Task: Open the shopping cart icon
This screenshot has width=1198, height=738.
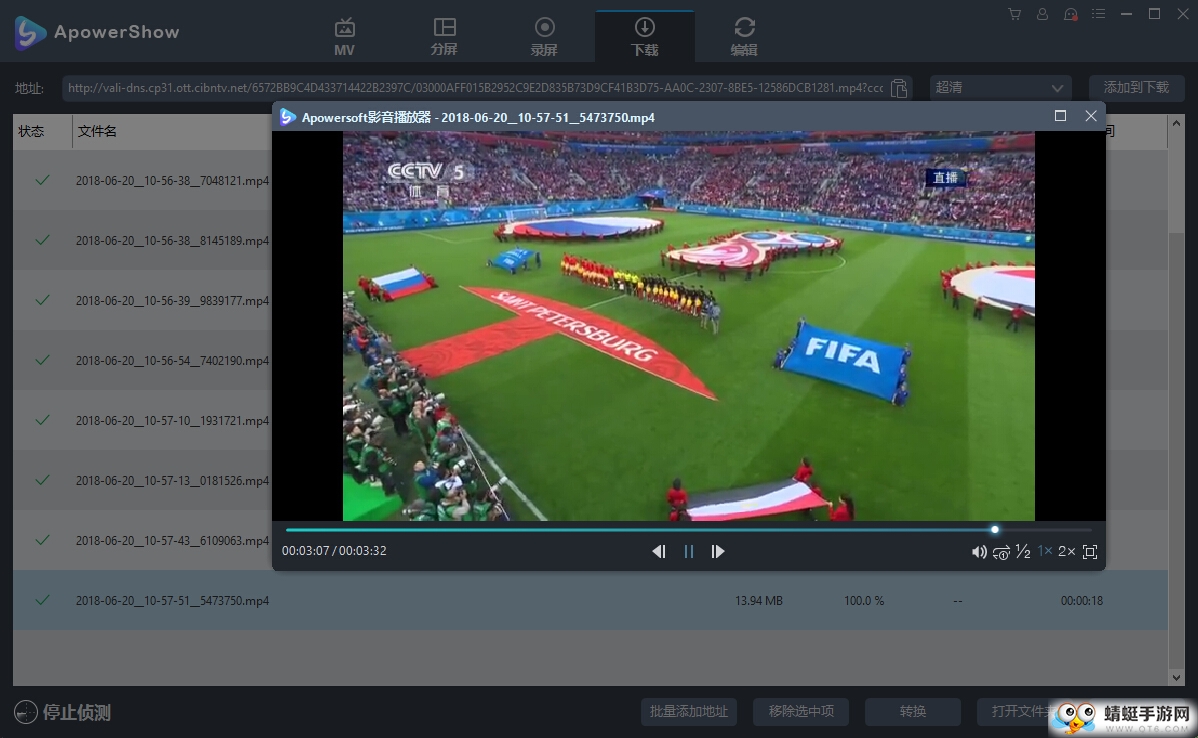Action: point(1014,14)
